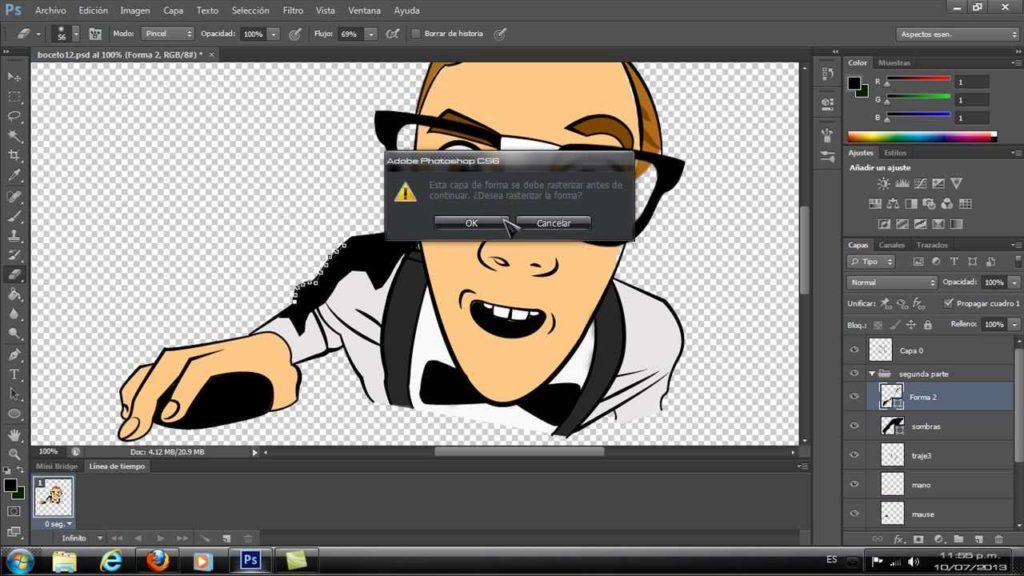The height and width of the screenshot is (576, 1024).
Task: Open the Modo Pincel dropdown
Action: pos(166,34)
